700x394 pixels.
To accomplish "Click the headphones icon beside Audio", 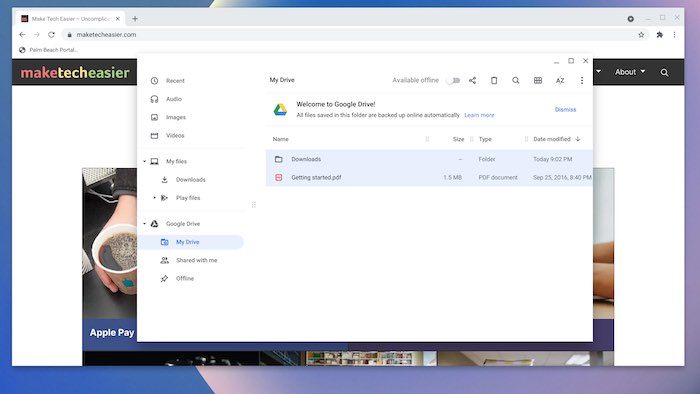I will click(154, 99).
